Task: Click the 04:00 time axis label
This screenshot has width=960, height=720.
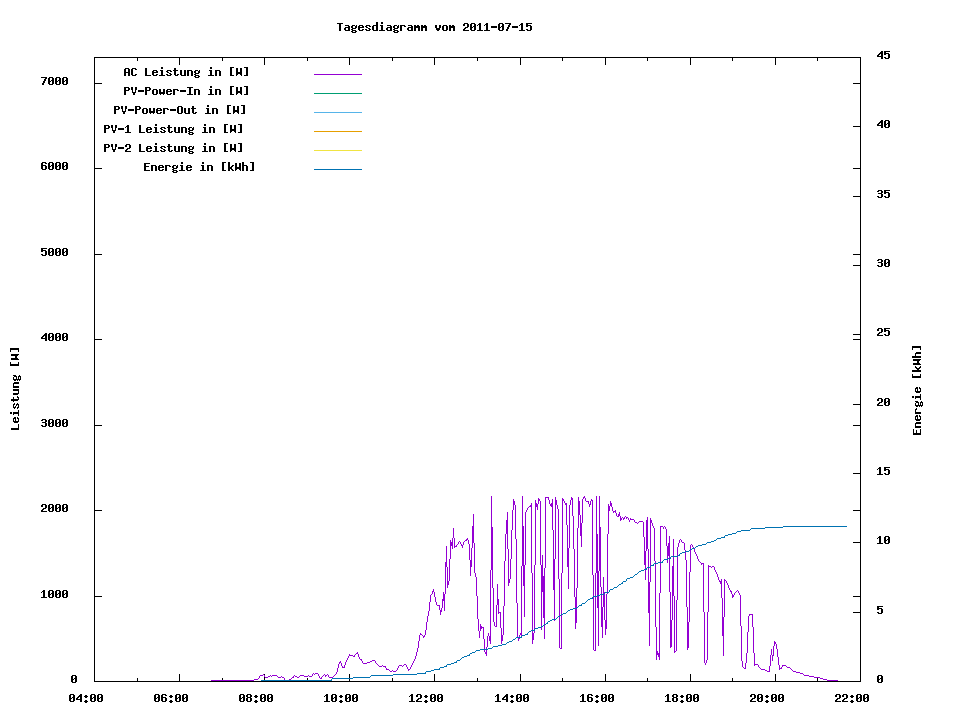Action: coord(86,698)
